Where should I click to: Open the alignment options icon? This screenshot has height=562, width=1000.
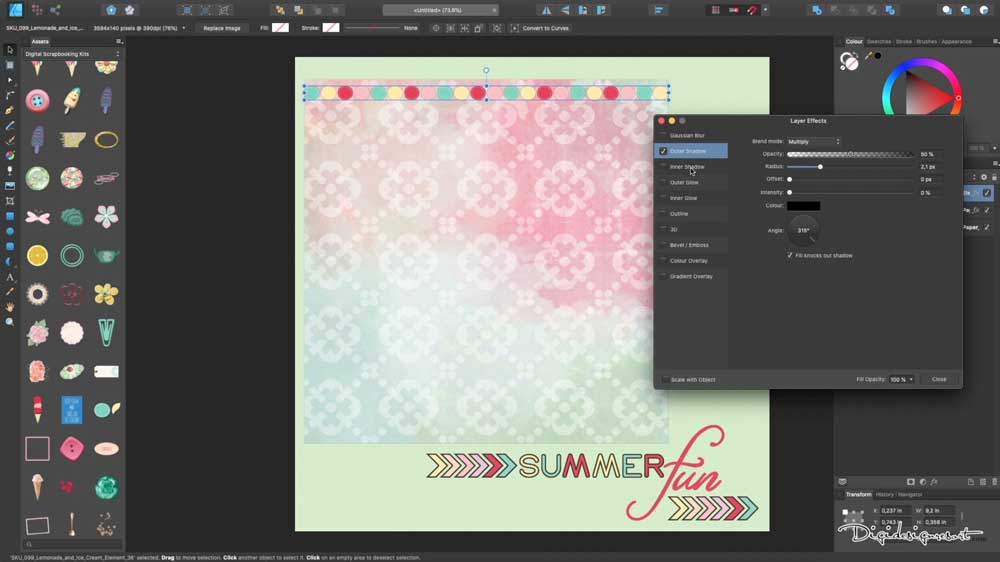(659, 10)
